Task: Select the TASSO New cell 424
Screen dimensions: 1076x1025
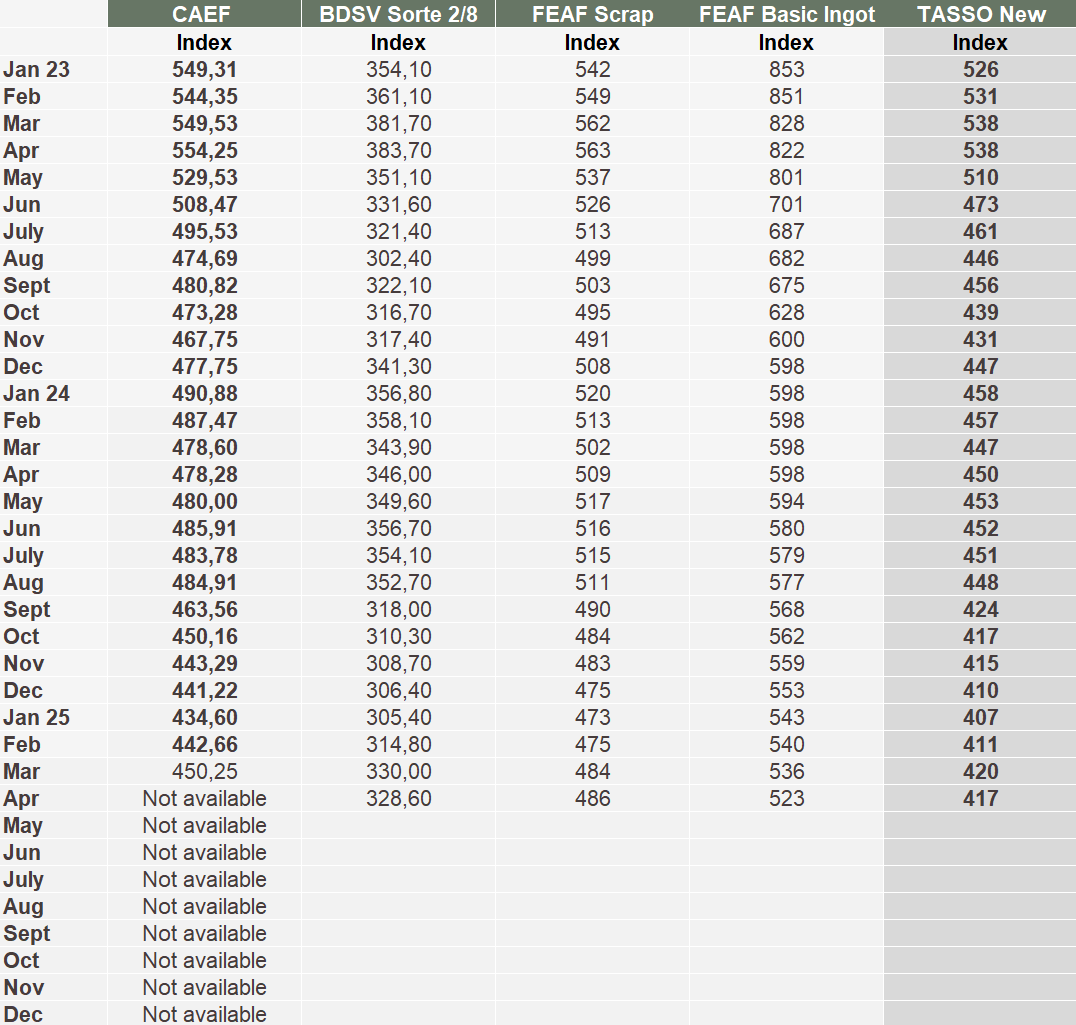Action: tap(981, 609)
